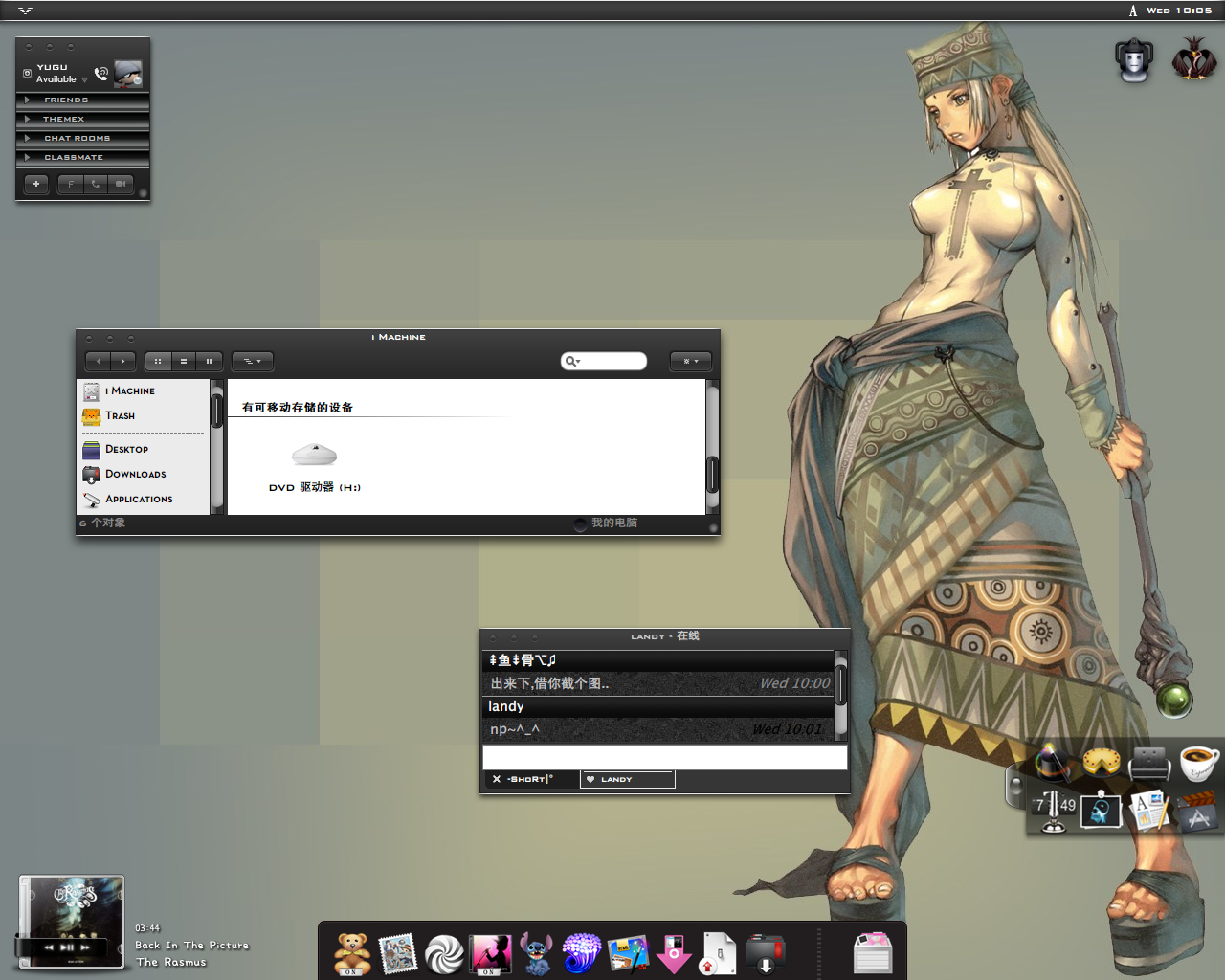1225x980 pixels.
Task: Open the menu bar icon at top-left
Action: click(25, 11)
